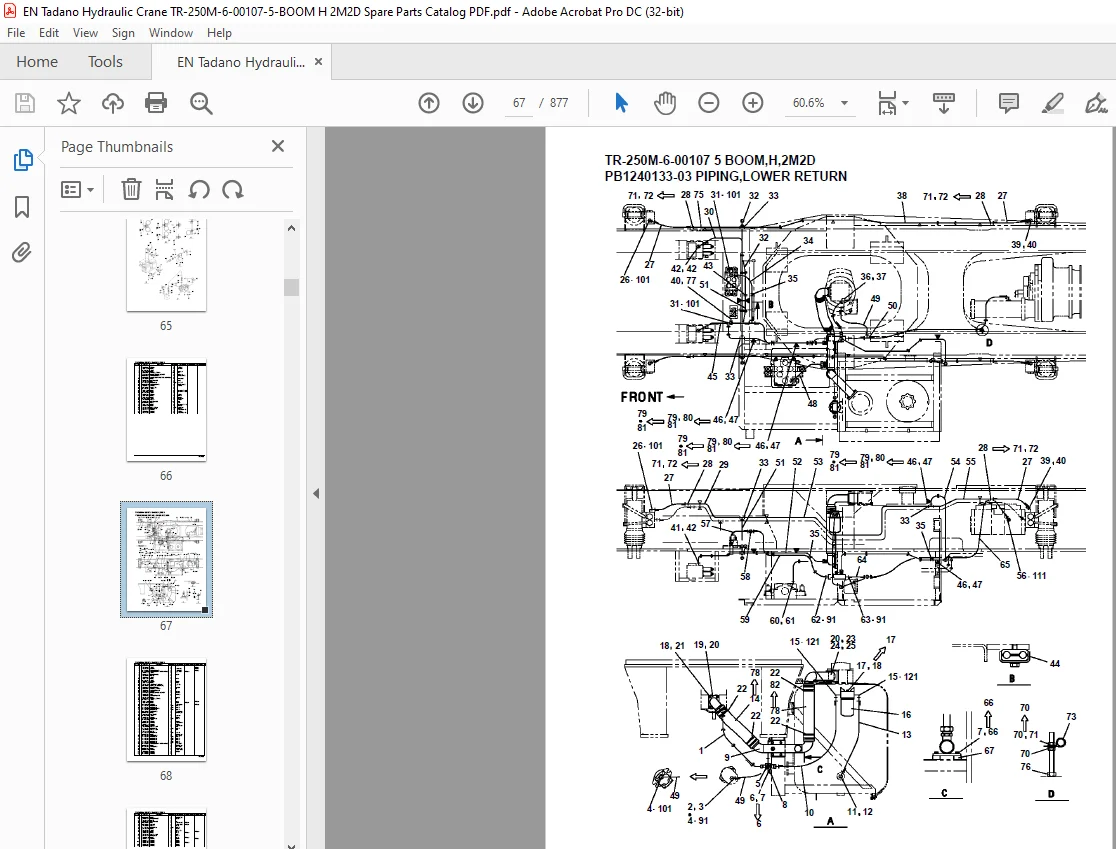Zoom in with plus icon
This screenshot has width=1116, height=849.
752,103
